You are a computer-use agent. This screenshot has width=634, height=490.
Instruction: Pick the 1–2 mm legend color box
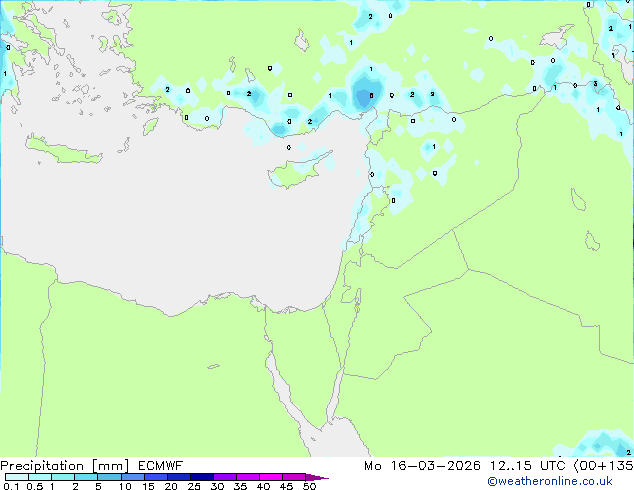coord(63,477)
